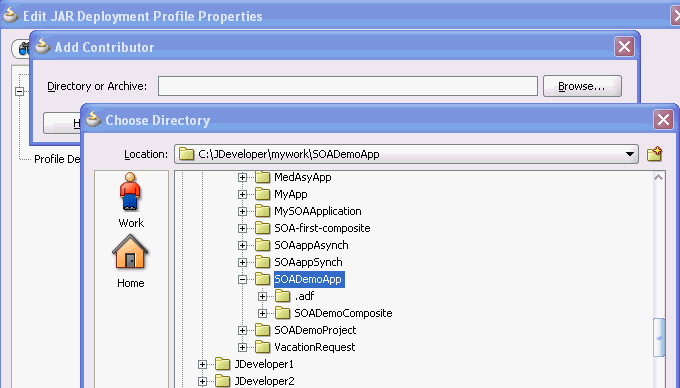Open the Location path dropdown
Image resolution: width=680 pixels, height=388 pixels.
point(630,154)
